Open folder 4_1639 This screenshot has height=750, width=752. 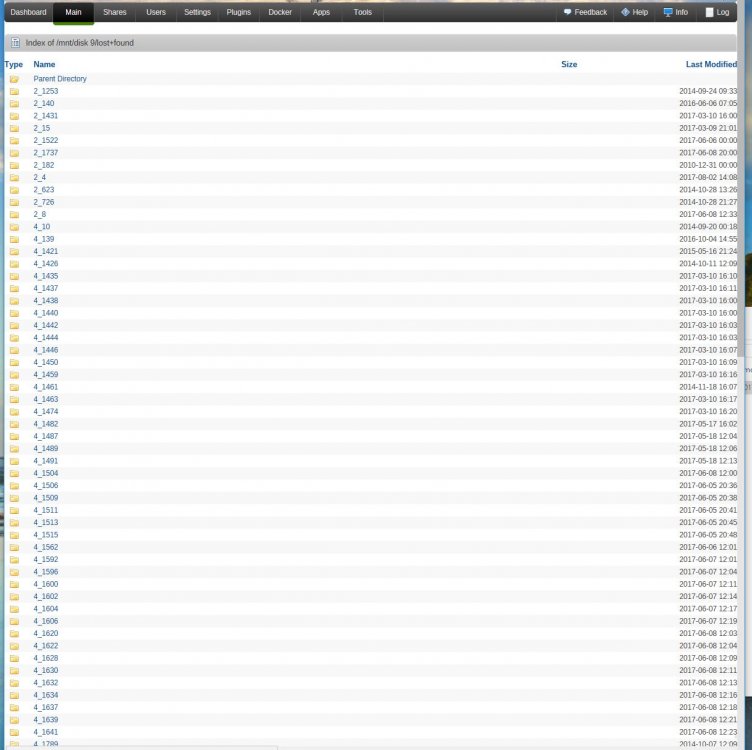[x=46, y=720]
